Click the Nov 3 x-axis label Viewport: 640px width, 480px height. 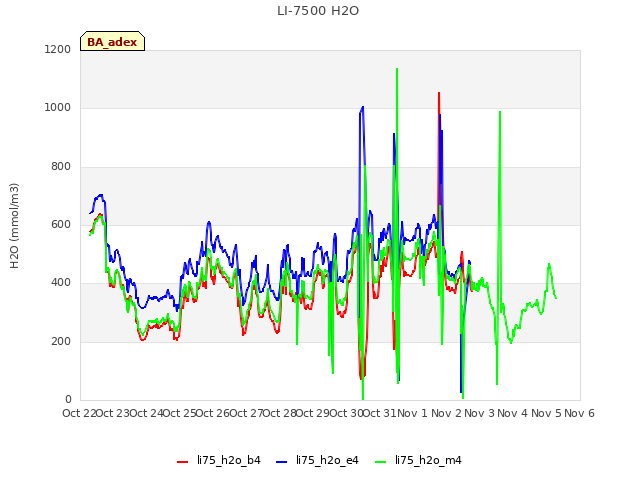(480, 413)
